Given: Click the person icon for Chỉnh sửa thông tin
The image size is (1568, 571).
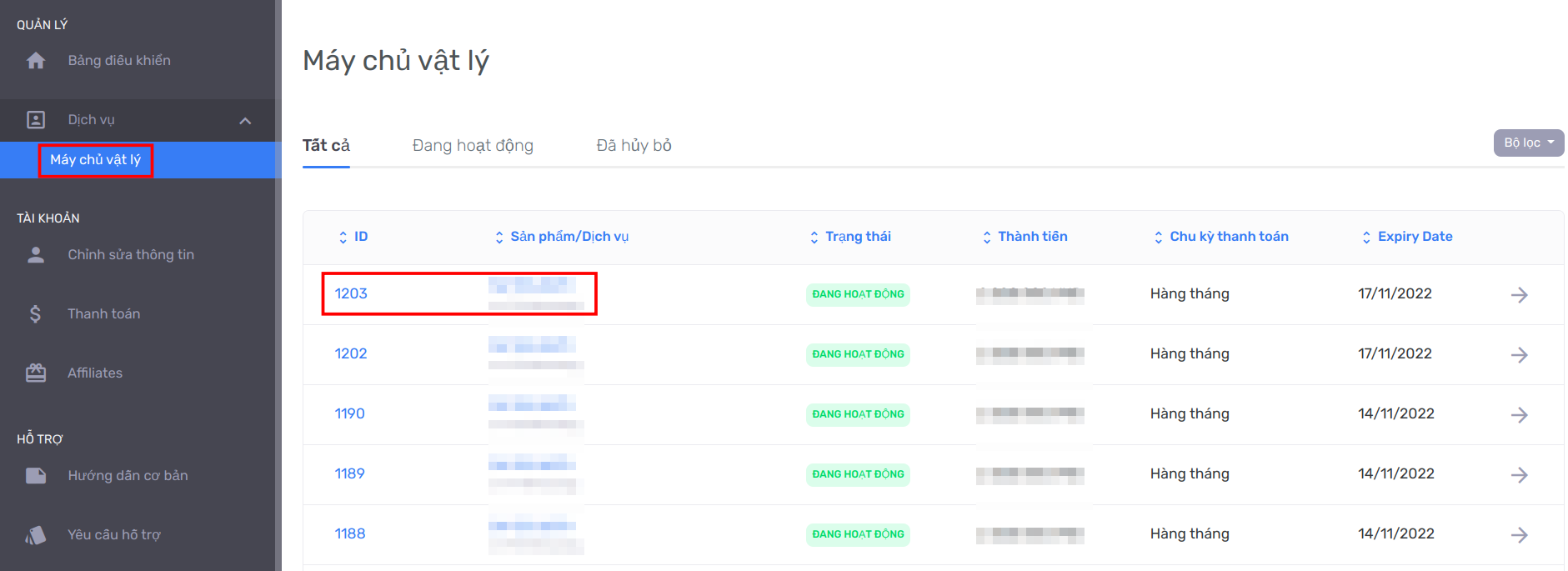Looking at the screenshot, I should (x=36, y=255).
